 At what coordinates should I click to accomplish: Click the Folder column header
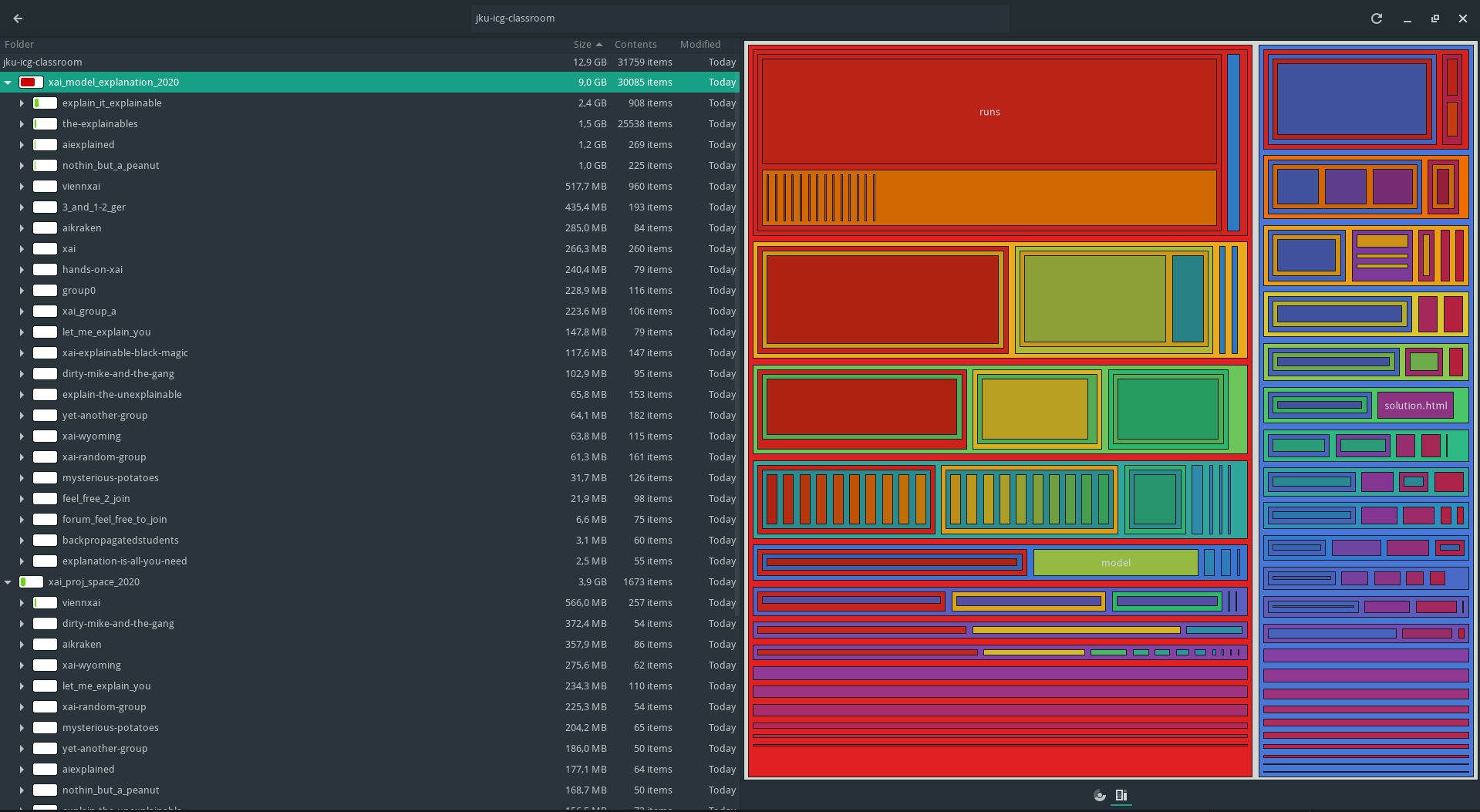tap(19, 45)
